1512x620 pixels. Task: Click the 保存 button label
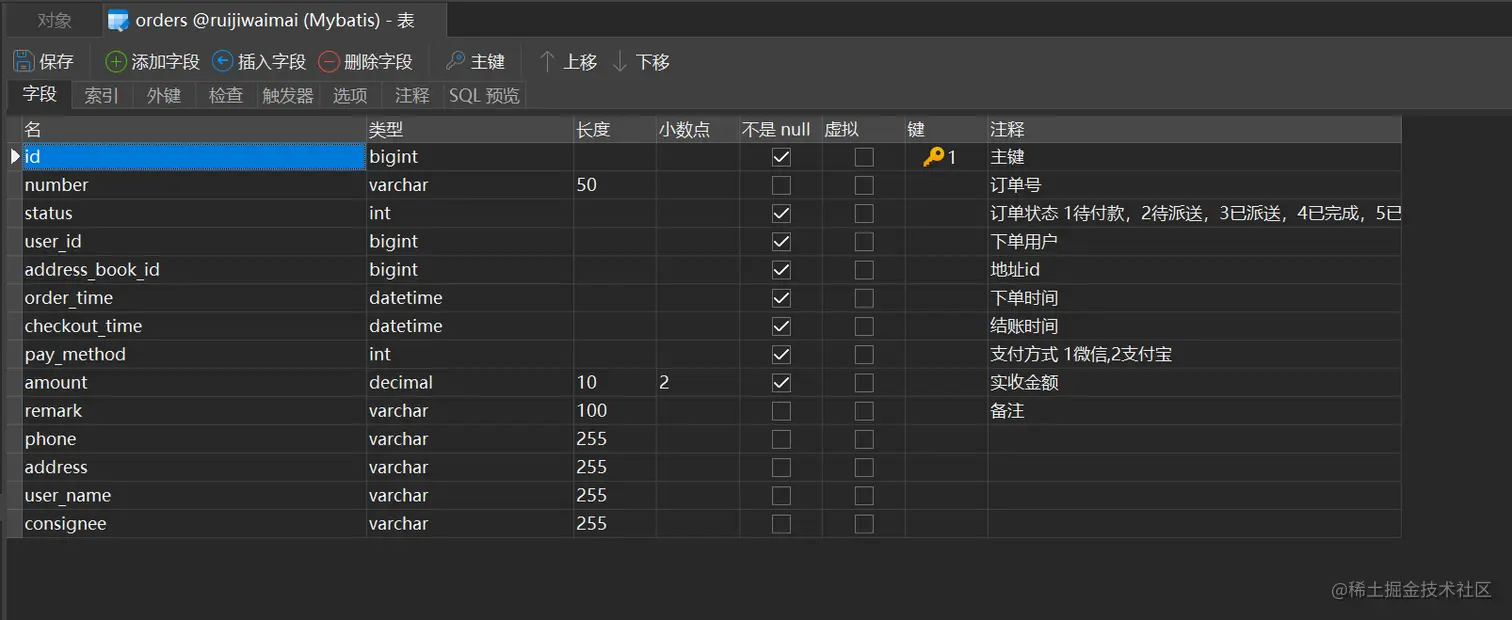[57, 61]
